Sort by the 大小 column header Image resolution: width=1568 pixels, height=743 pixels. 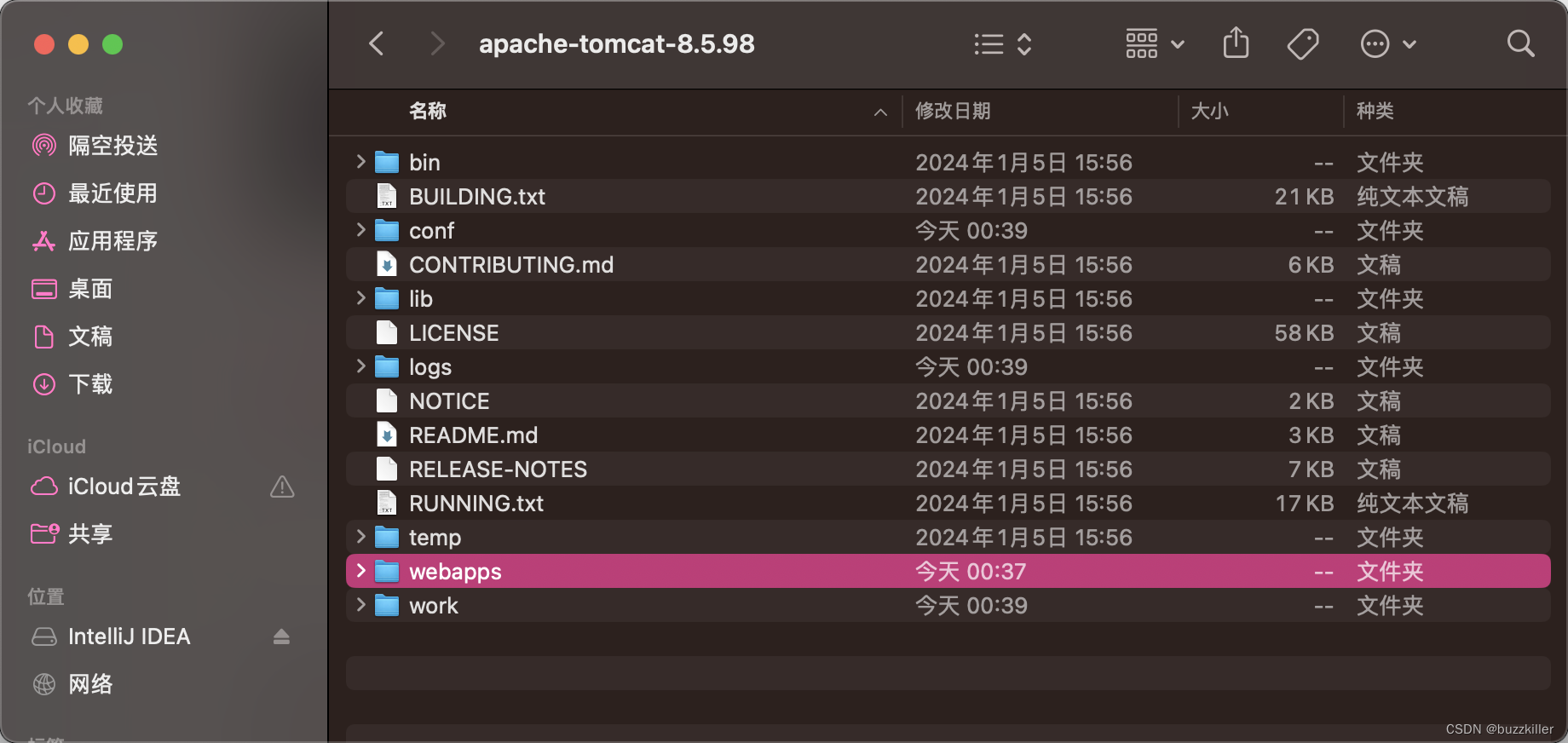click(1209, 111)
